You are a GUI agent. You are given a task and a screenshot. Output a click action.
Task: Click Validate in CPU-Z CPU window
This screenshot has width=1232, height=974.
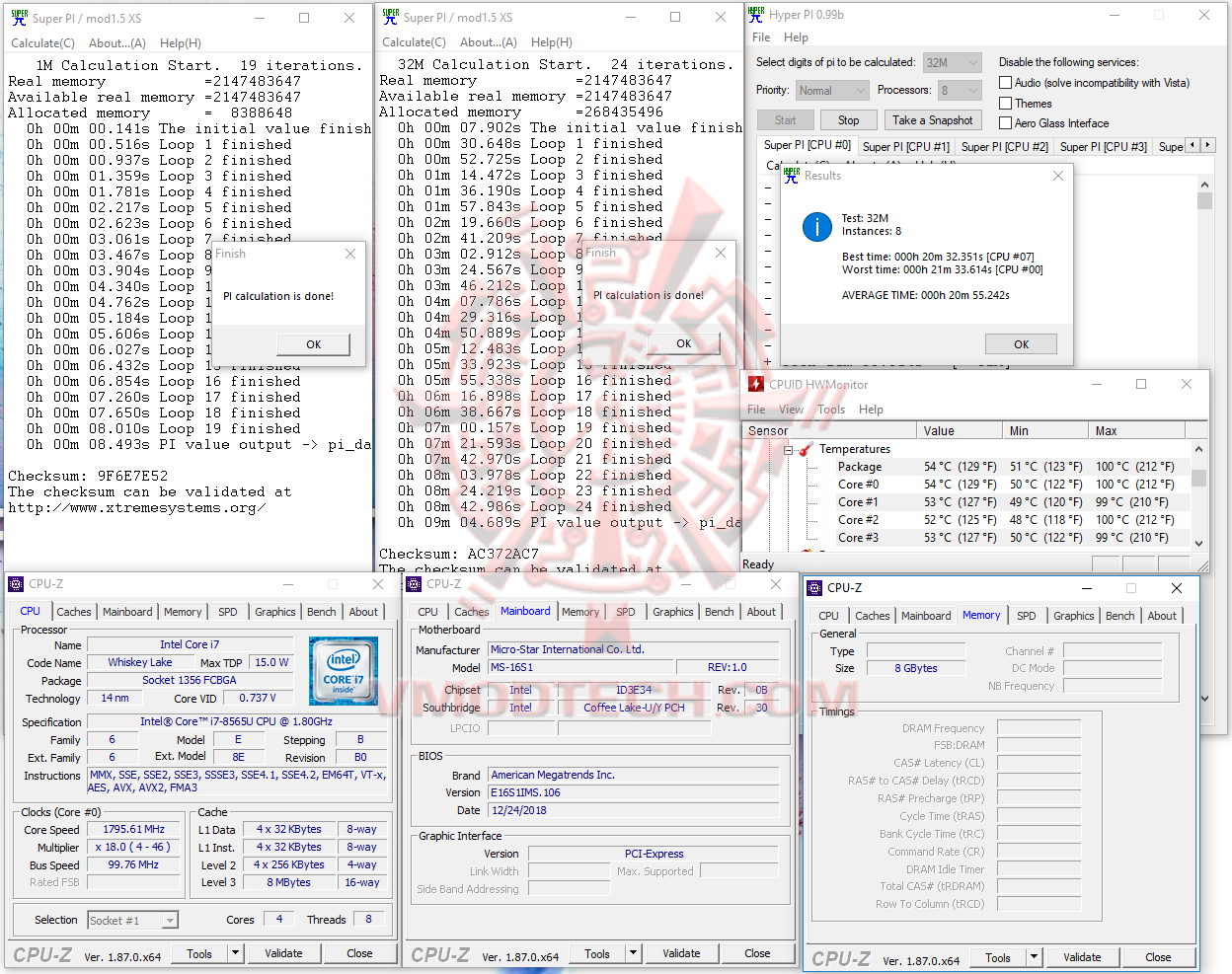(283, 953)
